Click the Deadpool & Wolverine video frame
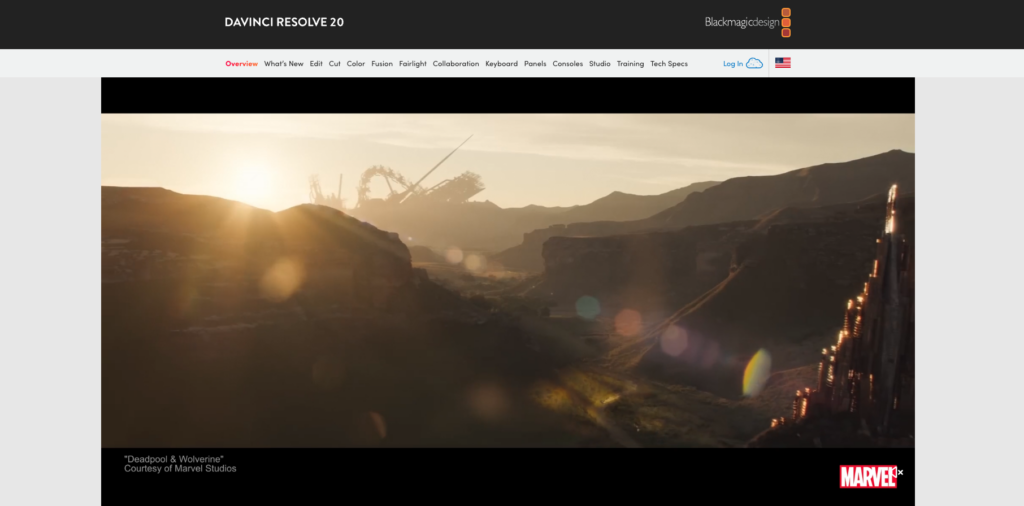Screen dimensions: 1024x506 click(x=507, y=281)
